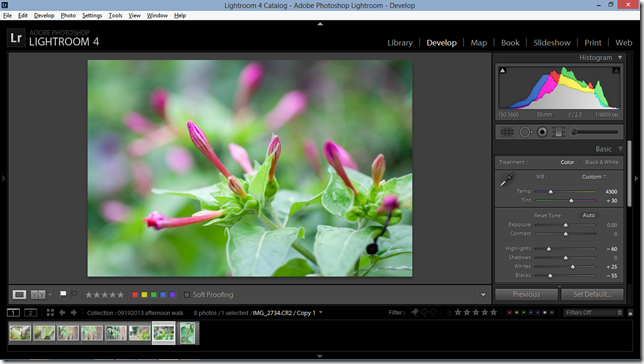Hide the right panel group

[x=637, y=178]
